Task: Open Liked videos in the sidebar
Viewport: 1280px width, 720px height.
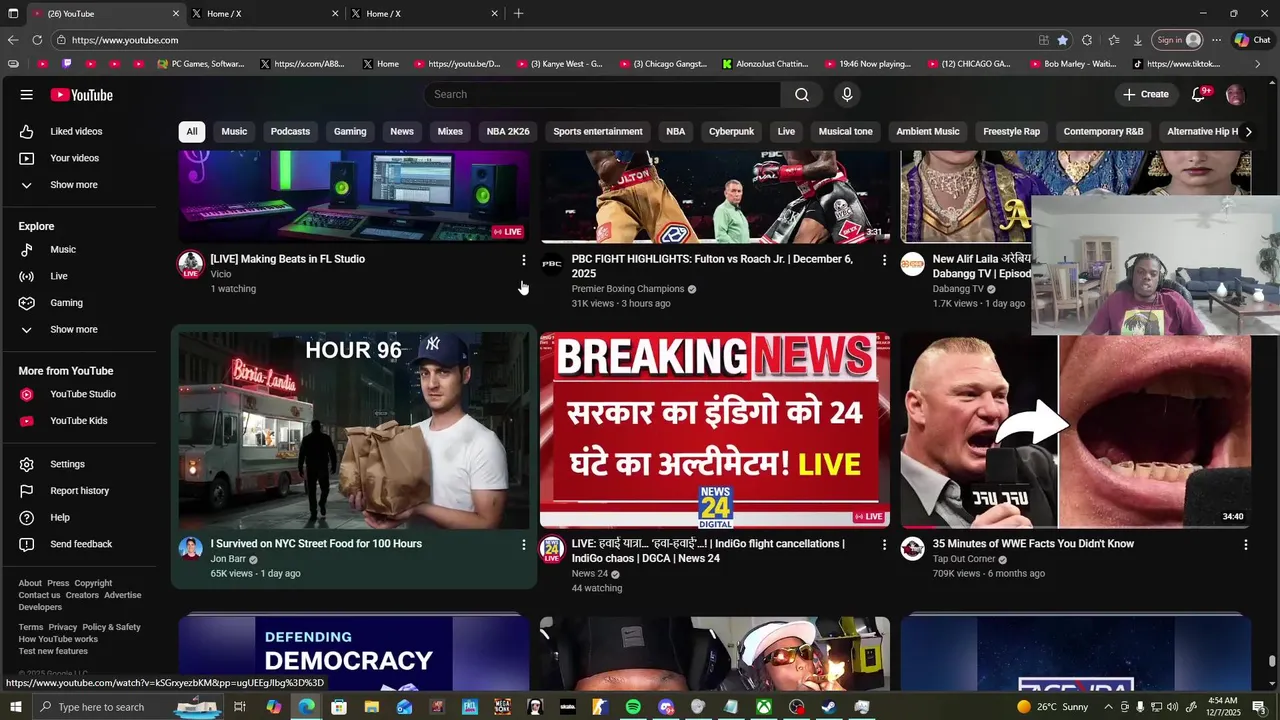Action: pyautogui.click(x=77, y=131)
